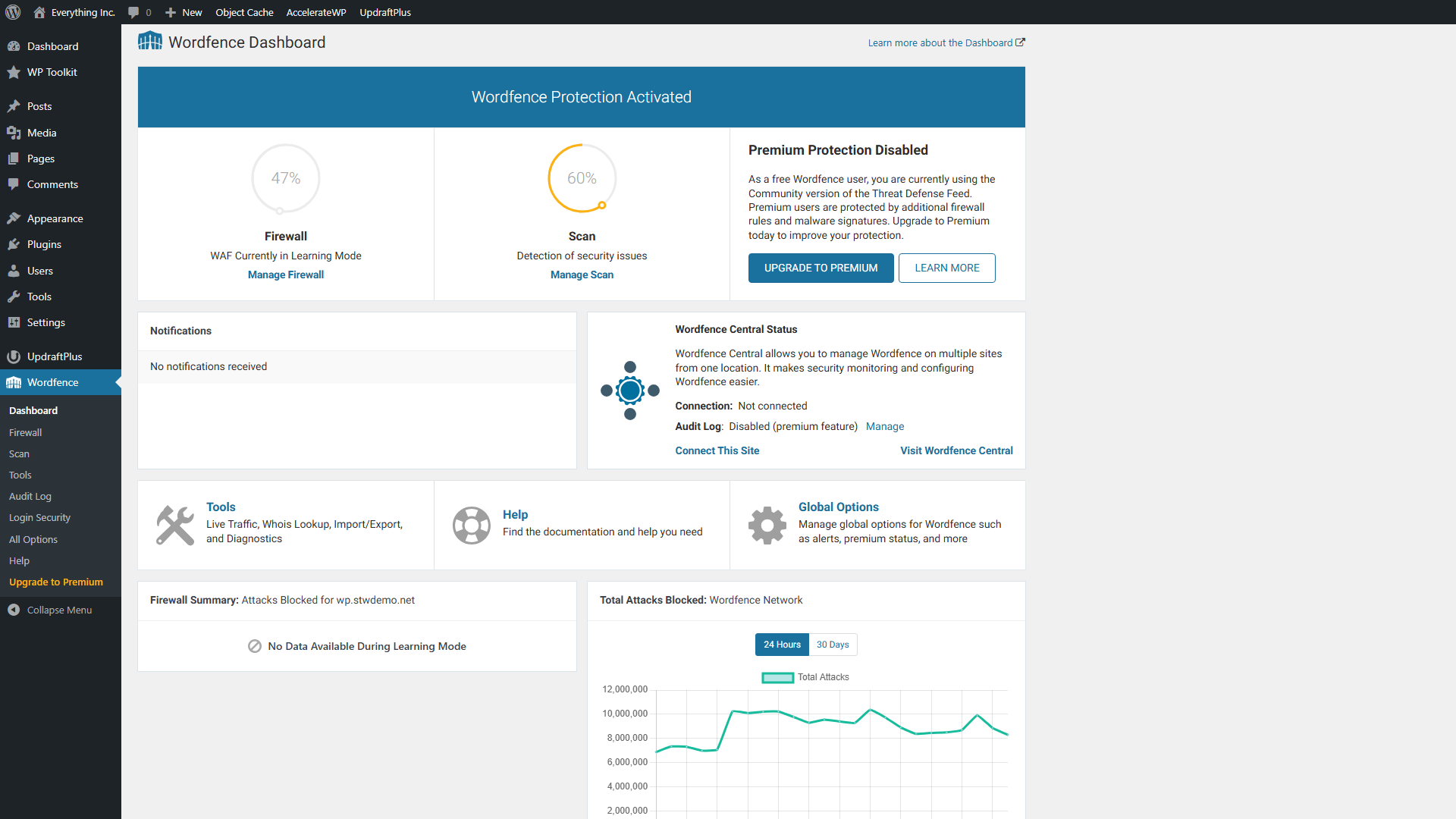Open the Manage Firewall link
Image resolution: width=1456 pixels, height=819 pixels.
click(286, 275)
